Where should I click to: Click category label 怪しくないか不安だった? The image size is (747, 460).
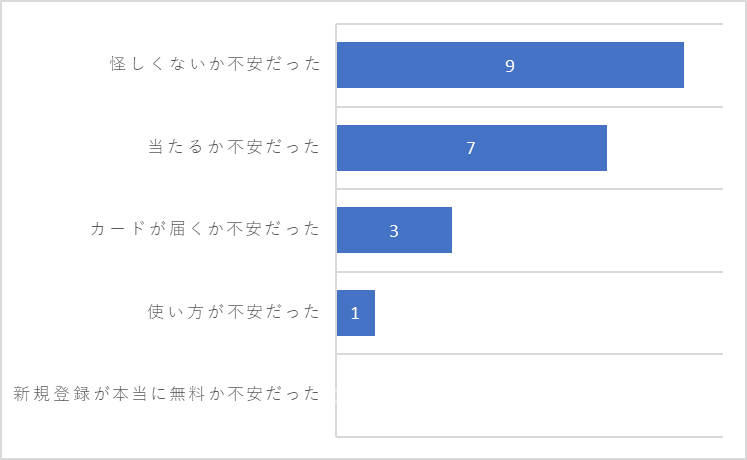(x=215, y=63)
